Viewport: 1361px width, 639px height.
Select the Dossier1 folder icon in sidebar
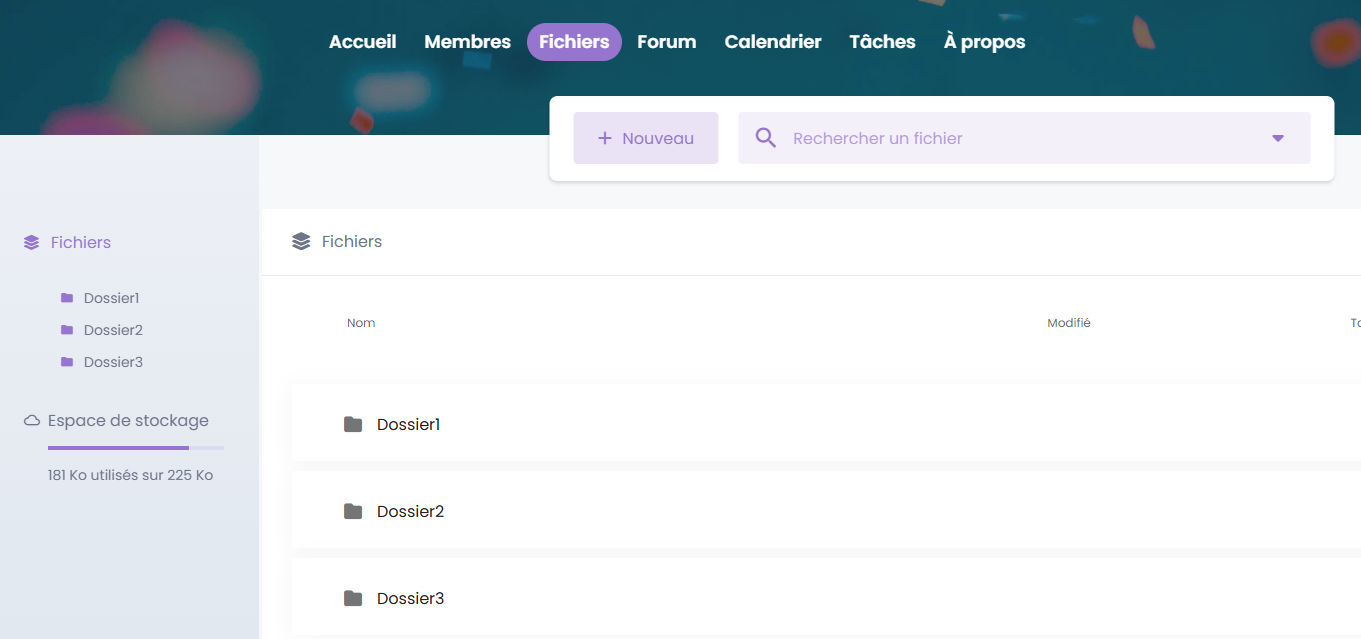tap(67, 298)
